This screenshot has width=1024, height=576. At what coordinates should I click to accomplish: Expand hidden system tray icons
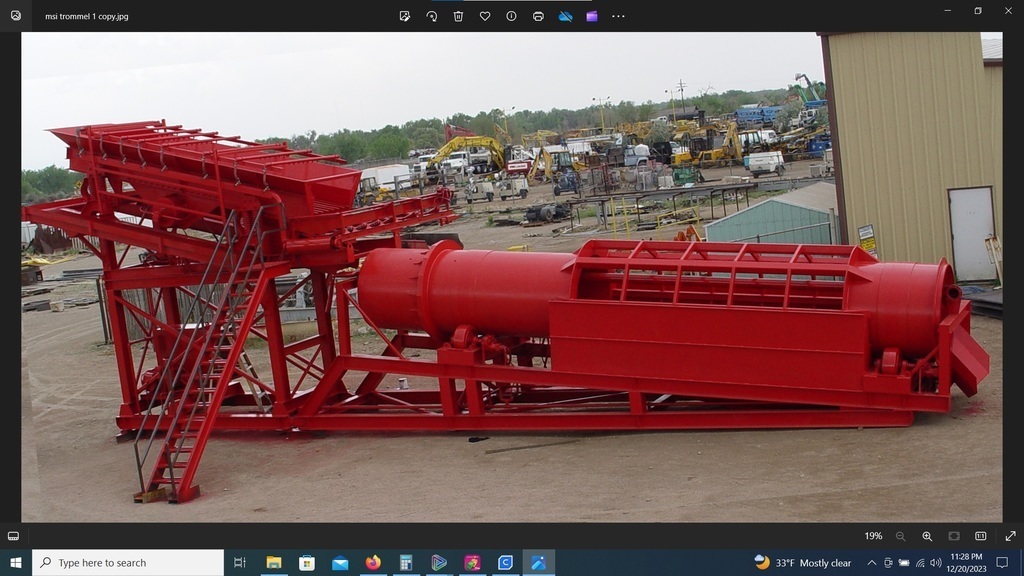(872, 562)
